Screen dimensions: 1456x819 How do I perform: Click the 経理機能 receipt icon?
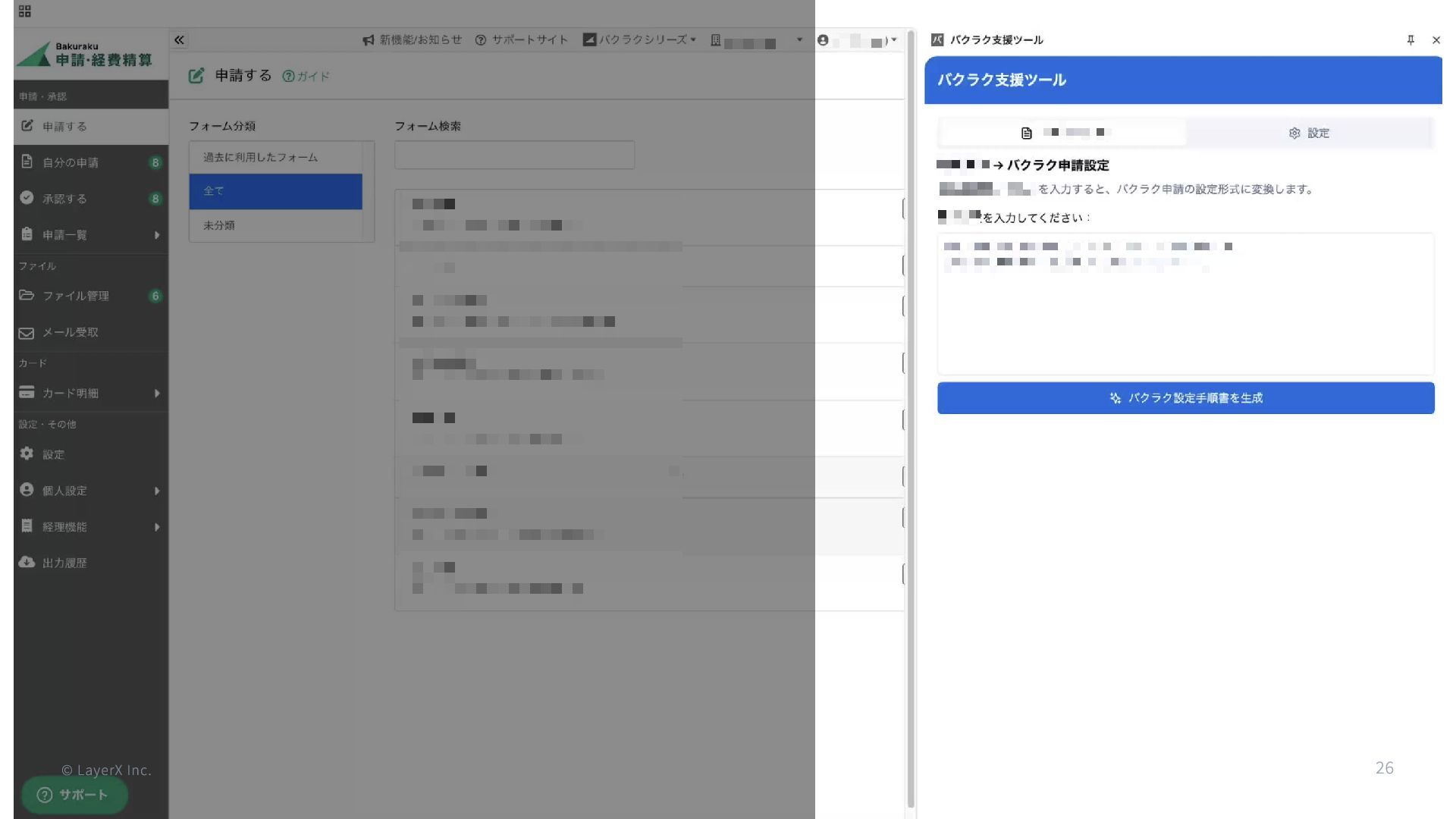tap(27, 526)
